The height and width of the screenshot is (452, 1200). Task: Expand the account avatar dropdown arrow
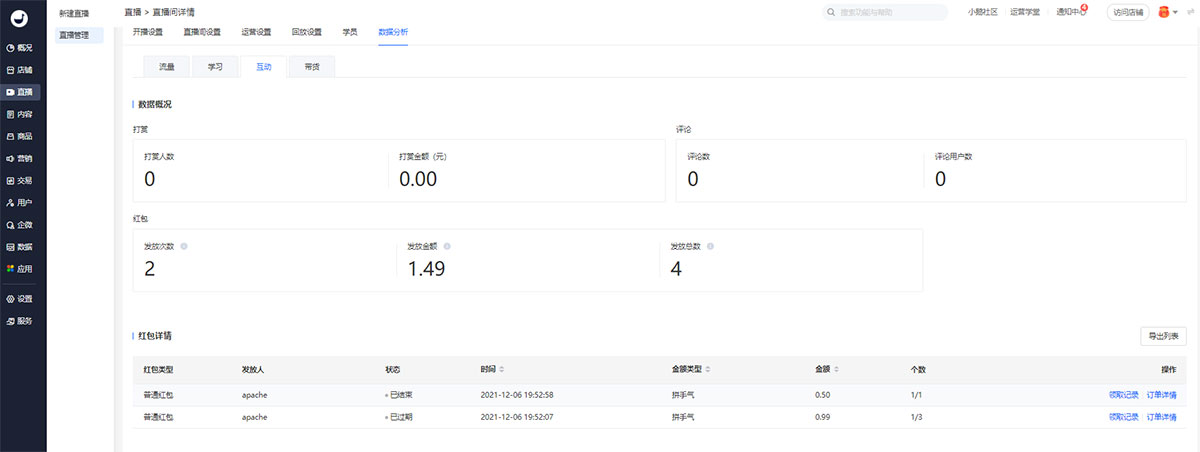point(1175,13)
